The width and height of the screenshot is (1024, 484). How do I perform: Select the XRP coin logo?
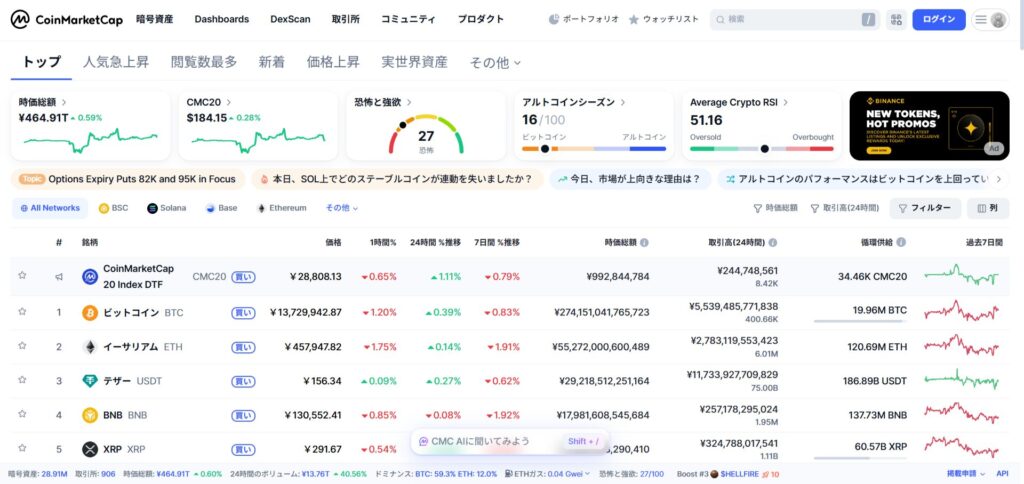(x=90, y=449)
